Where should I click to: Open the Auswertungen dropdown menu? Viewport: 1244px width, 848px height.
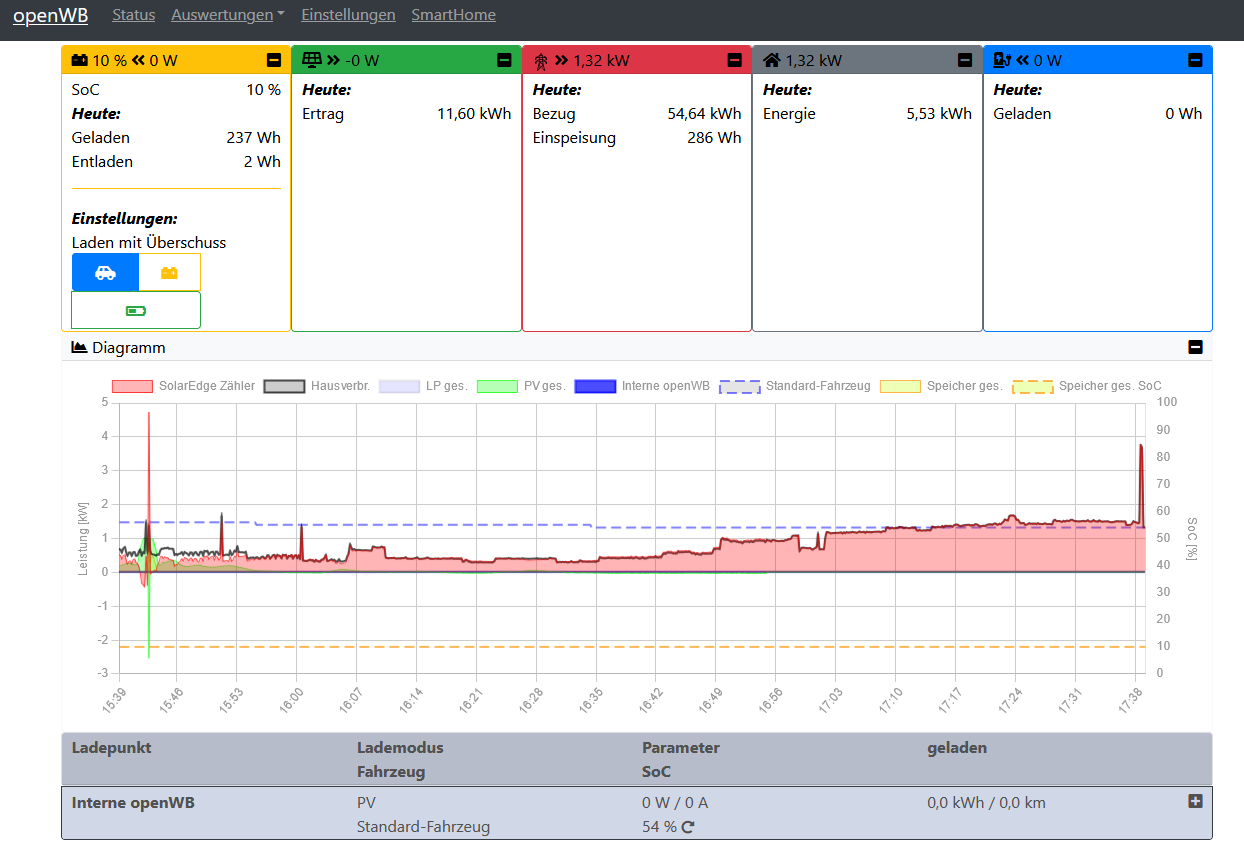point(228,15)
